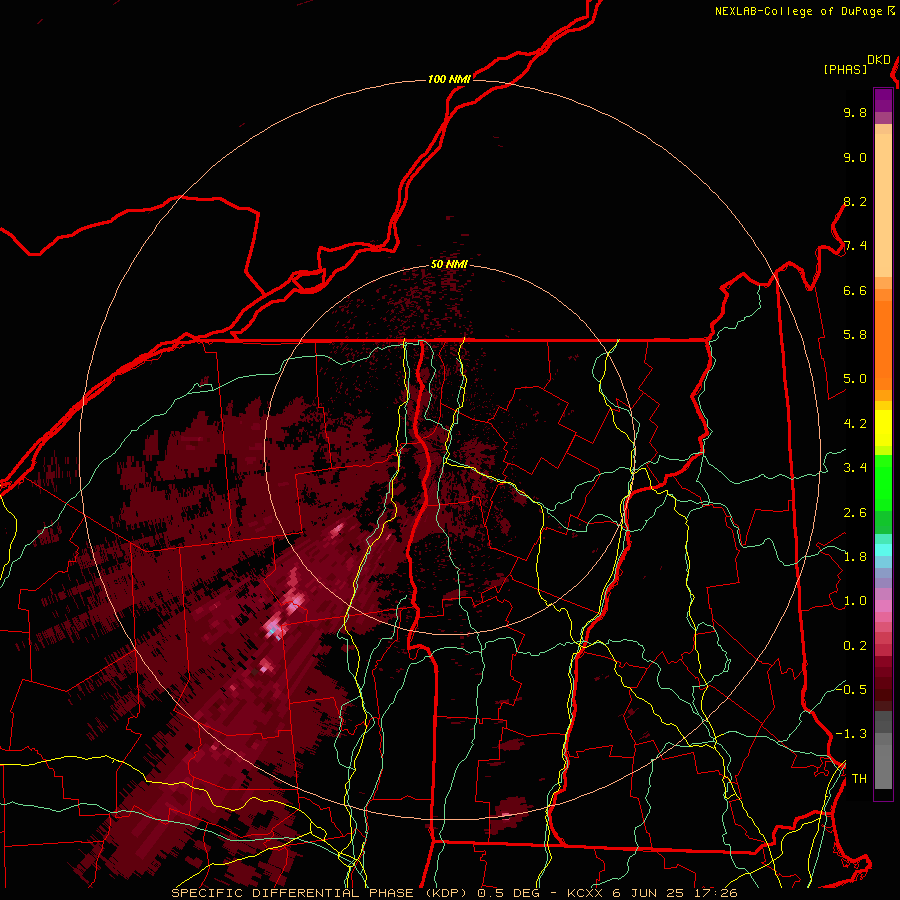The height and width of the screenshot is (900, 900).
Task: Click the 3.4 scale value
Action: pyautogui.click(x=855, y=468)
